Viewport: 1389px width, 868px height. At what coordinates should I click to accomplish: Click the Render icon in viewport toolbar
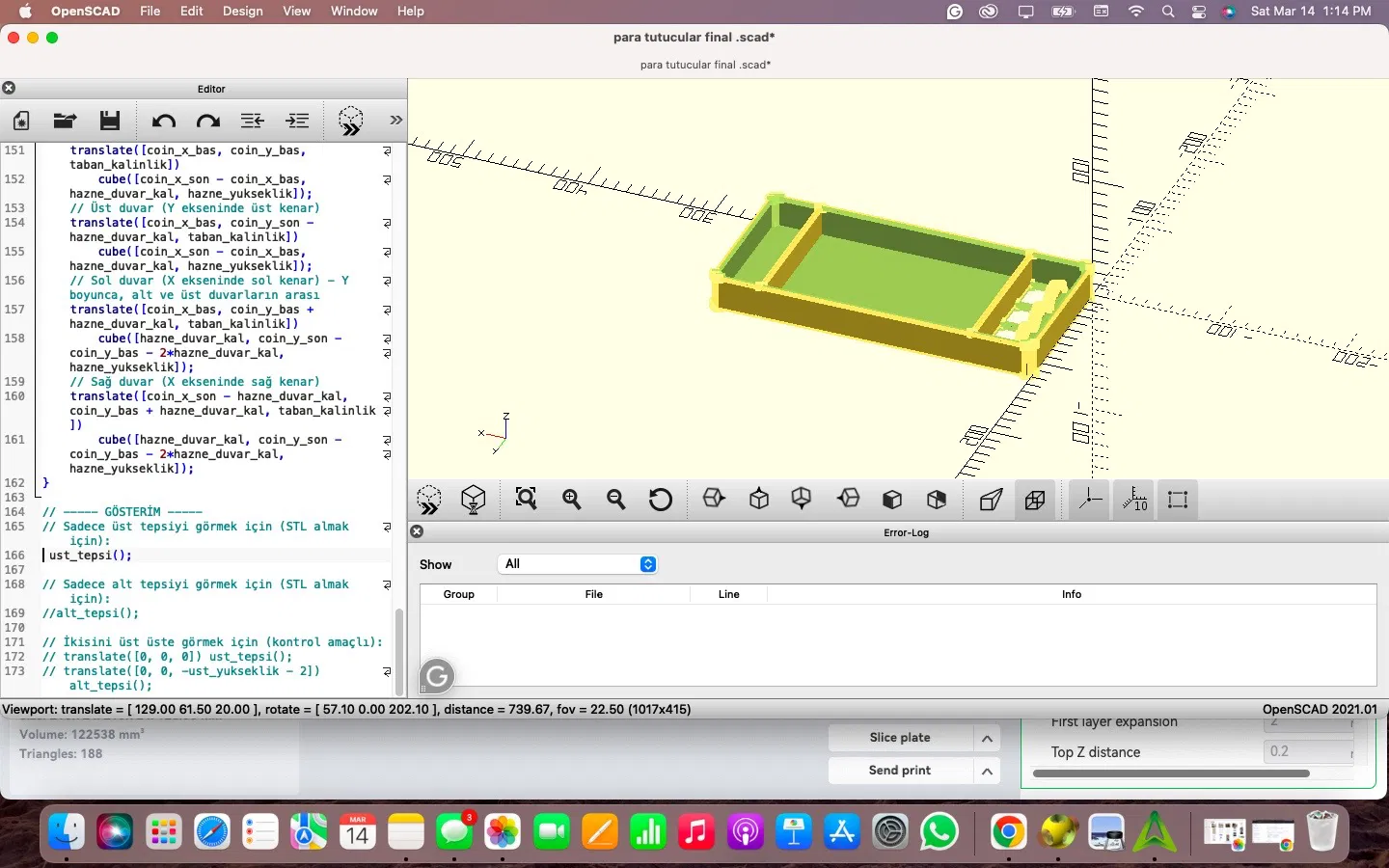pos(473,500)
